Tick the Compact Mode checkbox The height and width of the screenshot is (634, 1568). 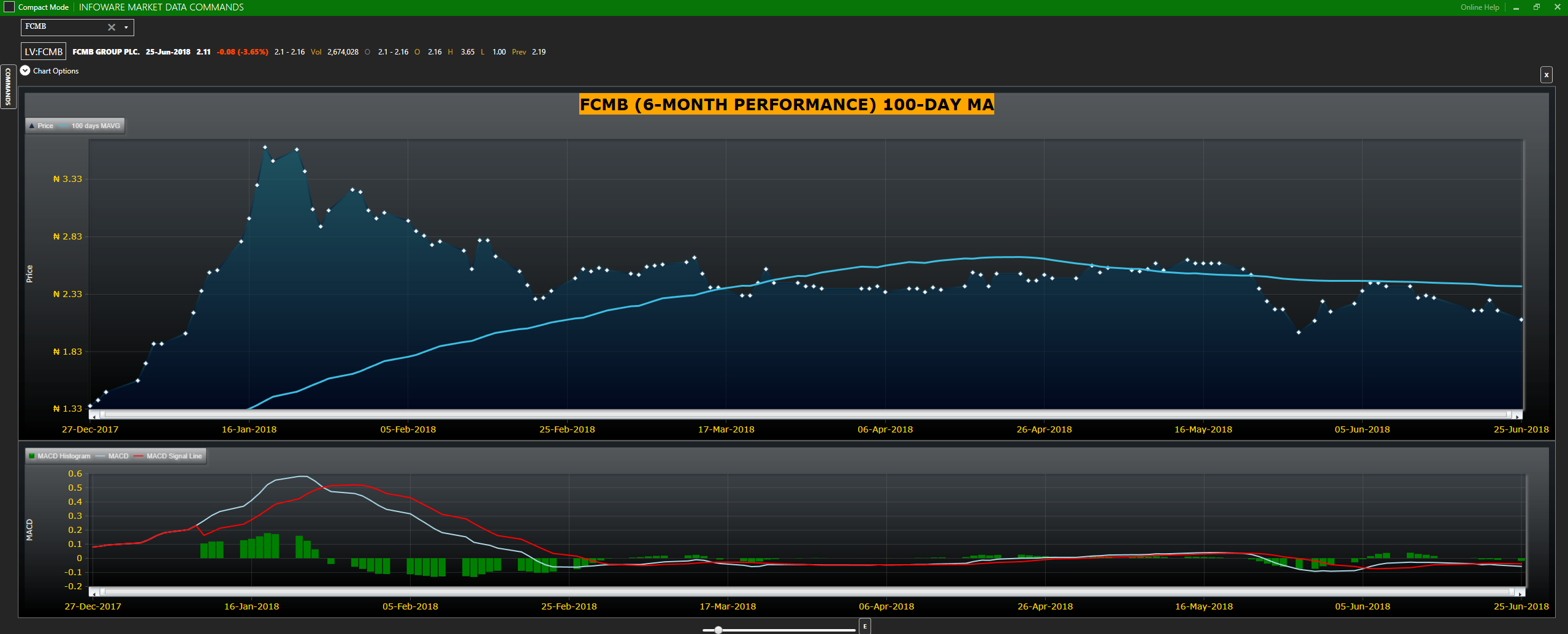(x=9, y=7)
